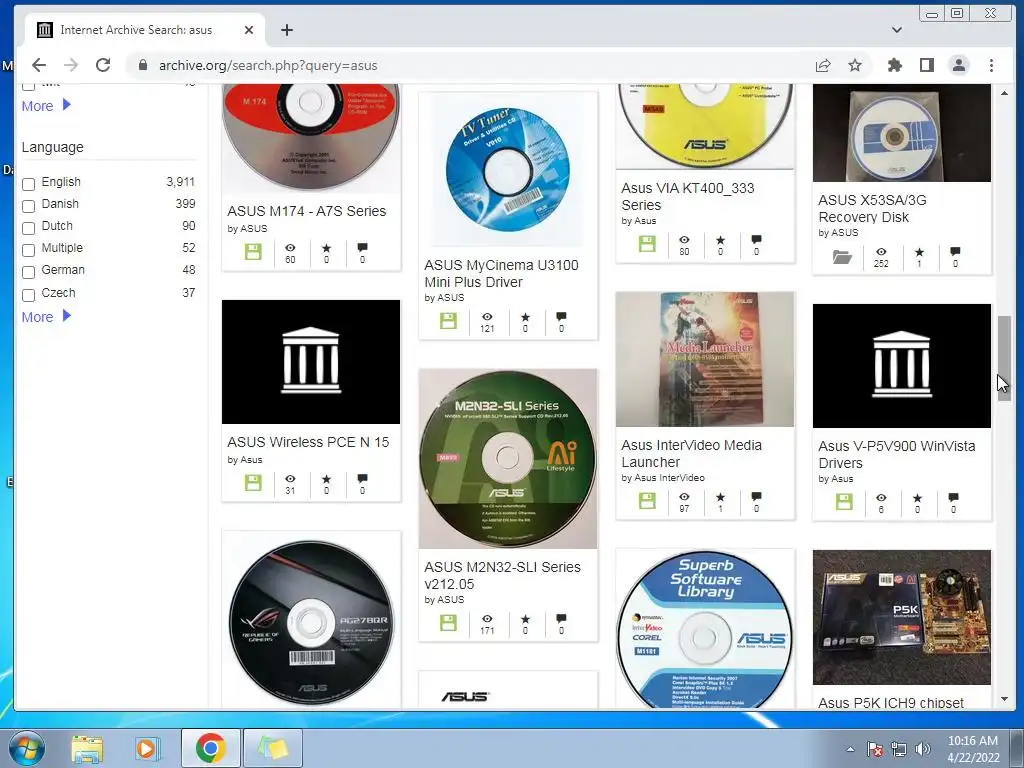
Task: Click the vertical scrollbar thumb
Action: (1004, 358)
